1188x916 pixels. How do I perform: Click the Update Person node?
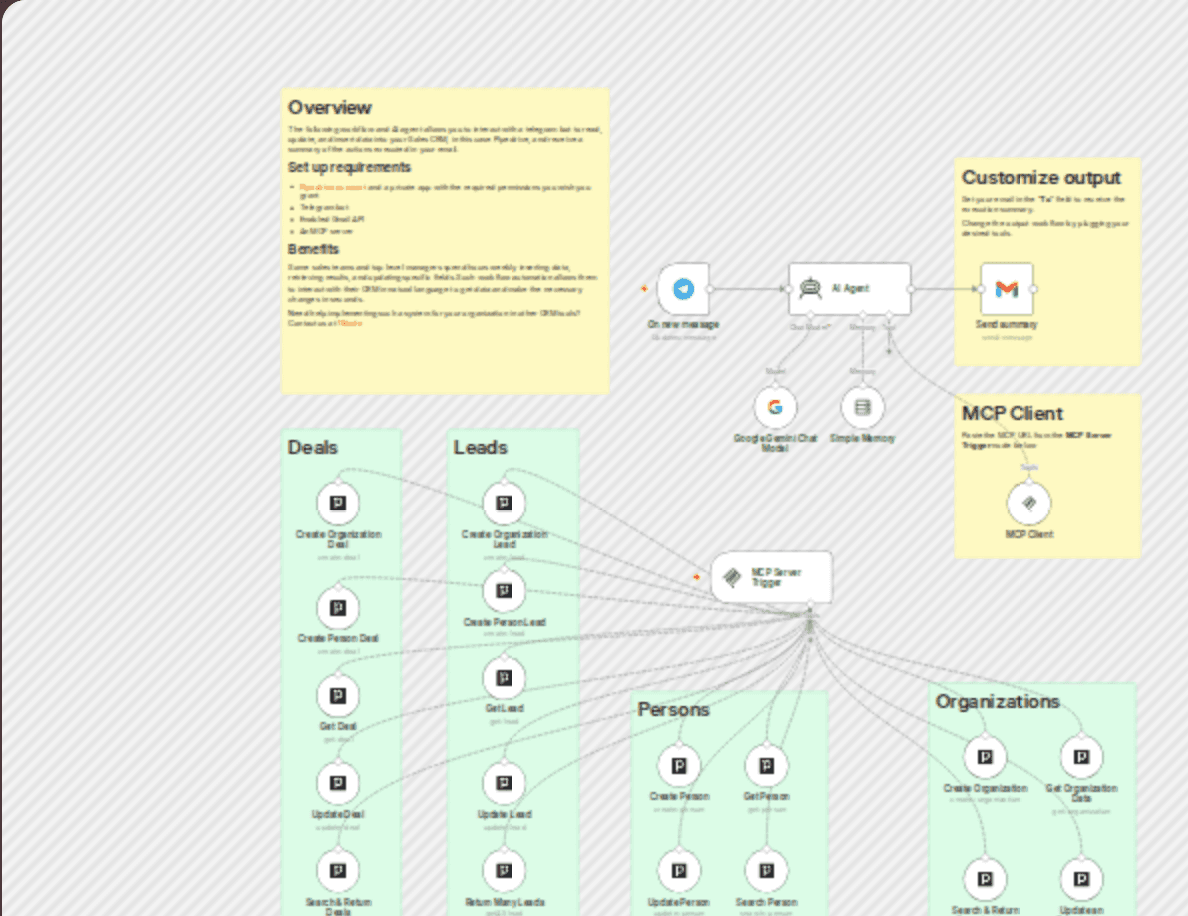click(679, 871)
